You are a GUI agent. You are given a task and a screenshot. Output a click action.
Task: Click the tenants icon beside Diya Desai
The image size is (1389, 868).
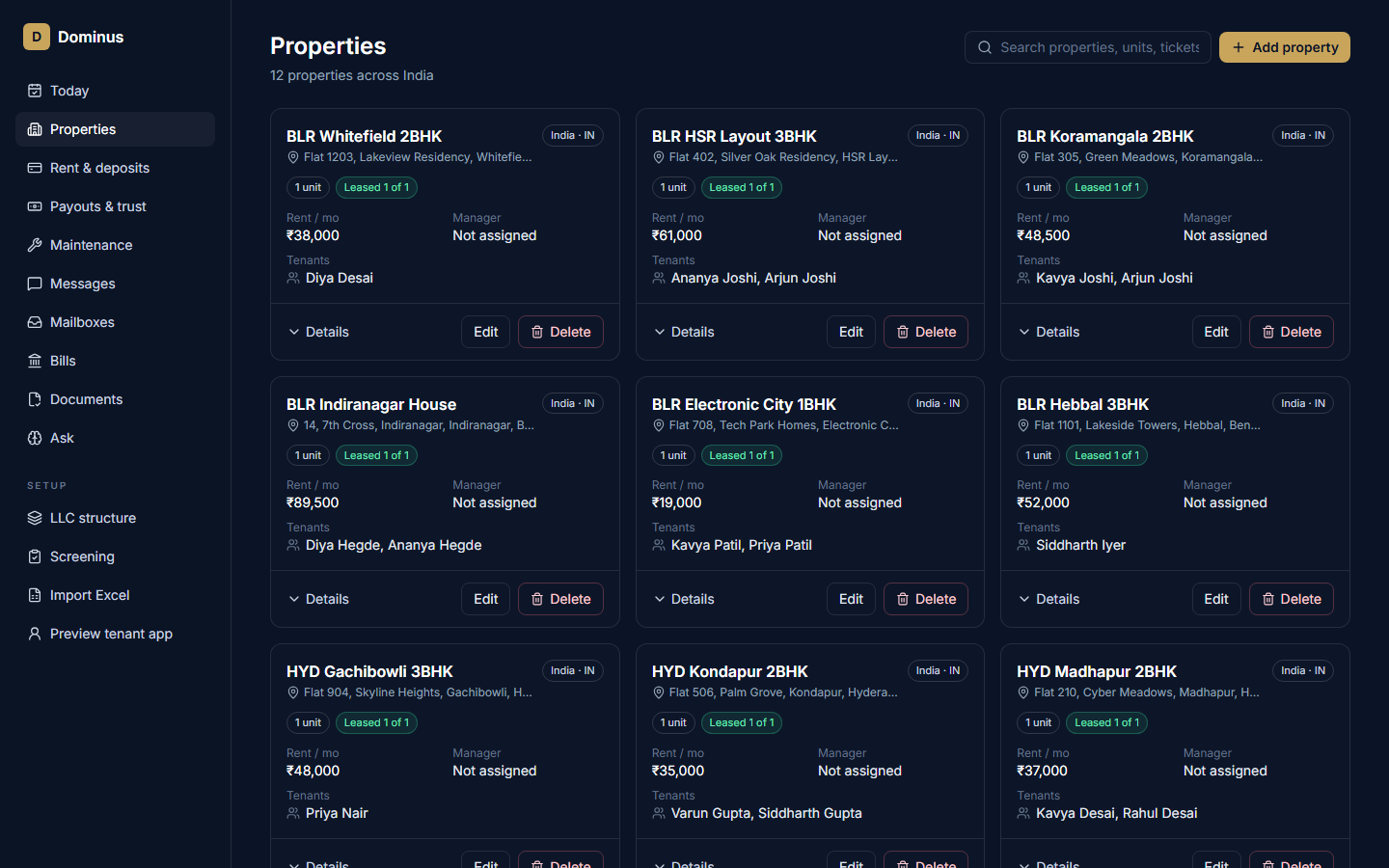[293, 278]
